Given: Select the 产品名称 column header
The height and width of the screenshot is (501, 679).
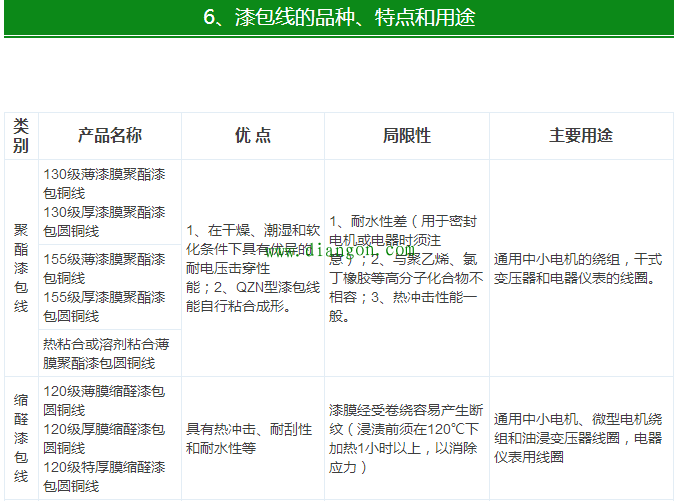Looking at the screenshot, I should click(x=110, y=135).
